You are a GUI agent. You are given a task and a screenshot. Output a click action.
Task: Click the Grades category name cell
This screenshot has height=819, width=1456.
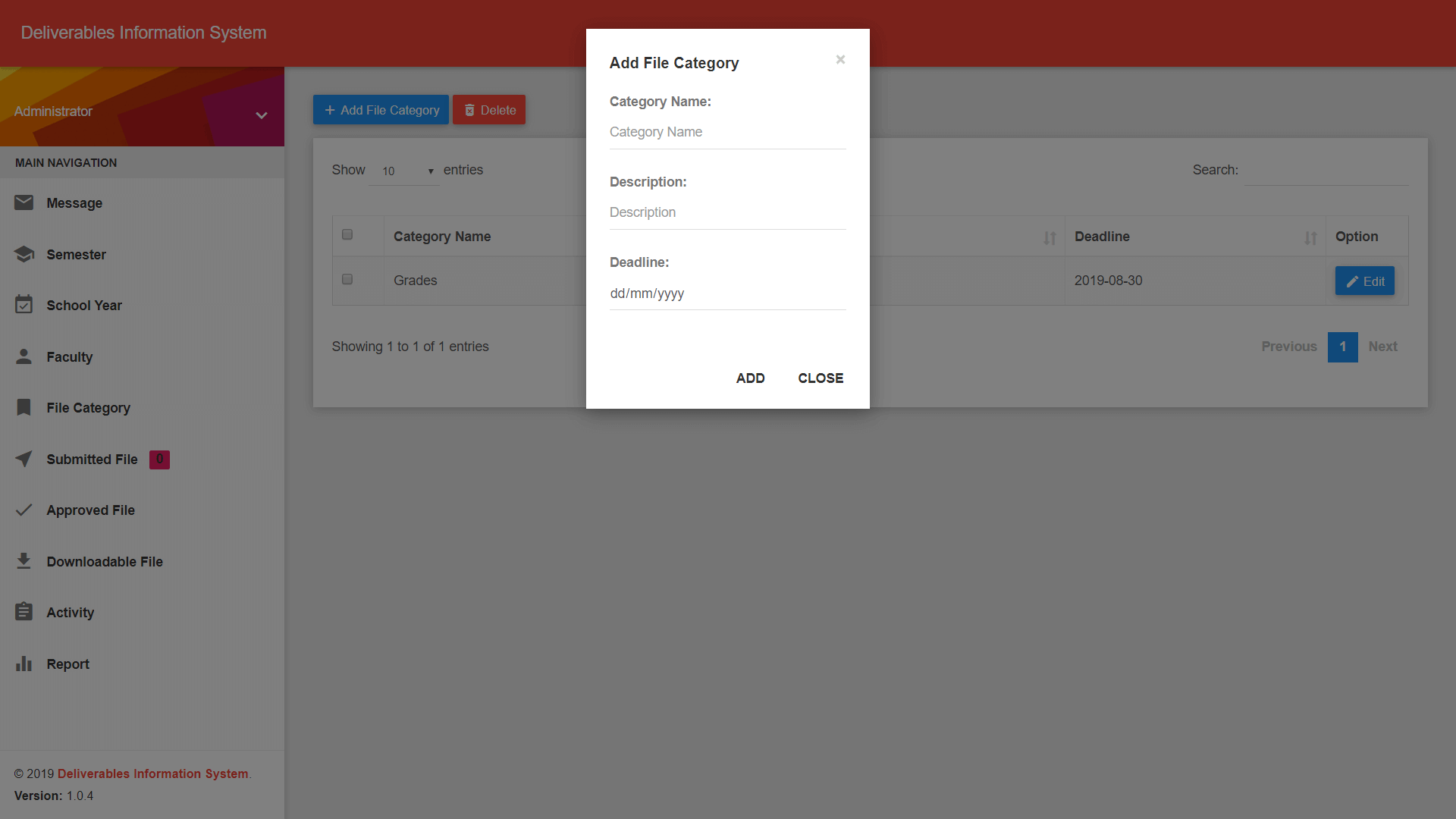(415, 281)
